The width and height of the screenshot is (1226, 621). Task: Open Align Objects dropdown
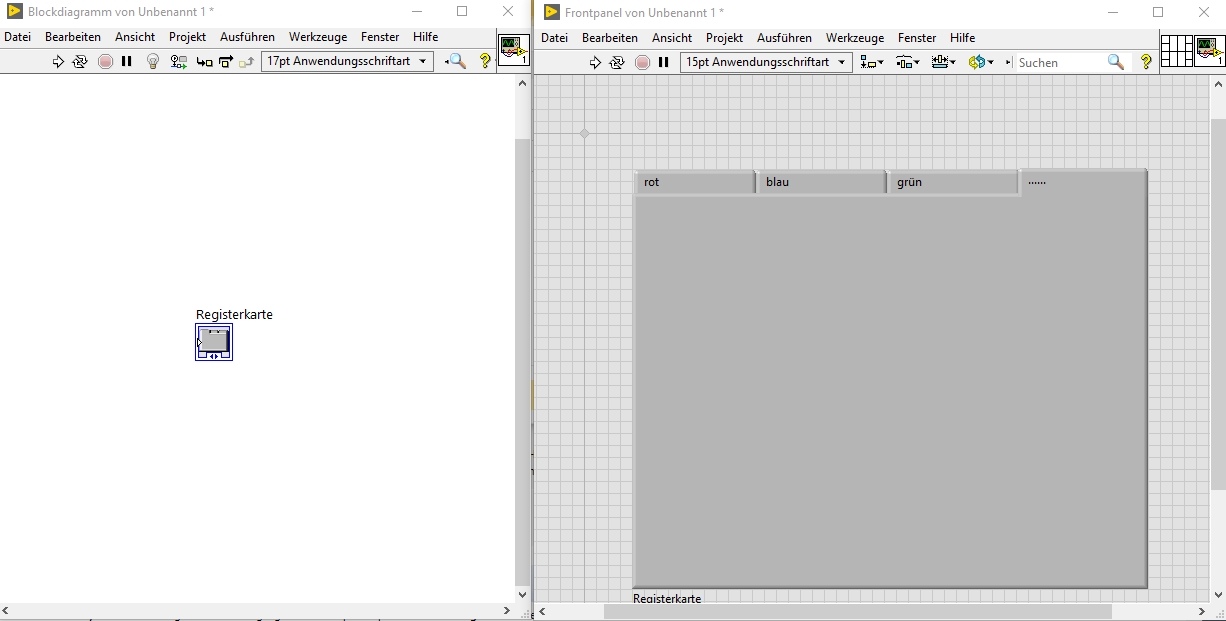tap(872, 62)
